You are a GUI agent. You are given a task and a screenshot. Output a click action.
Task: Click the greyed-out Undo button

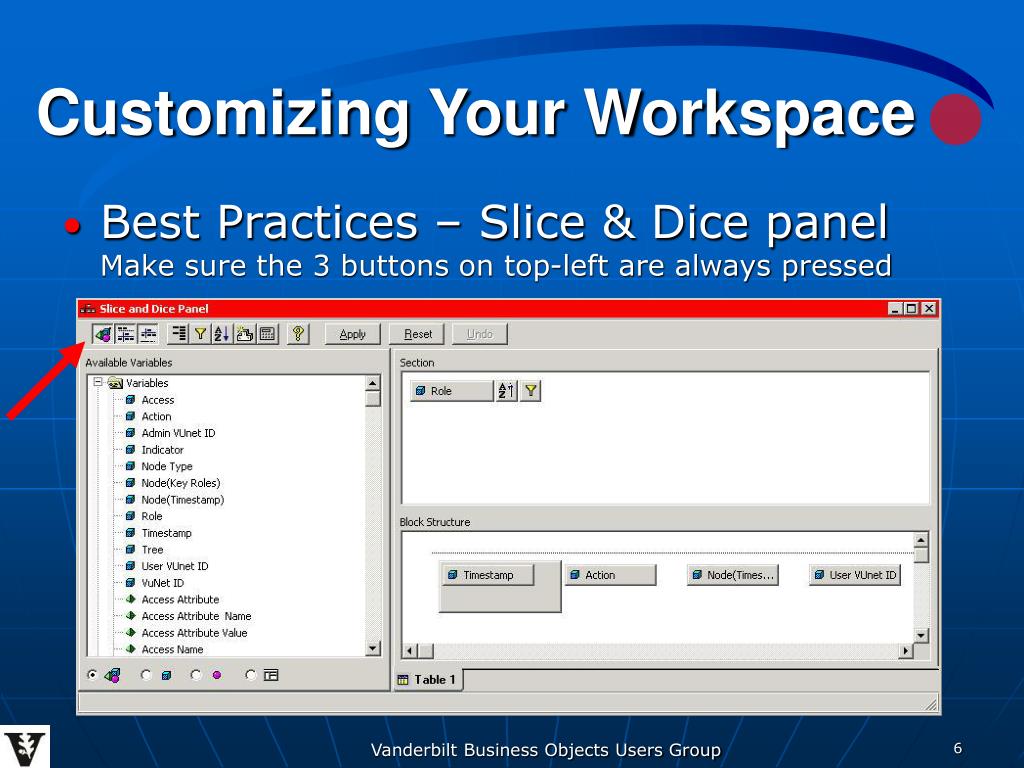479,334
